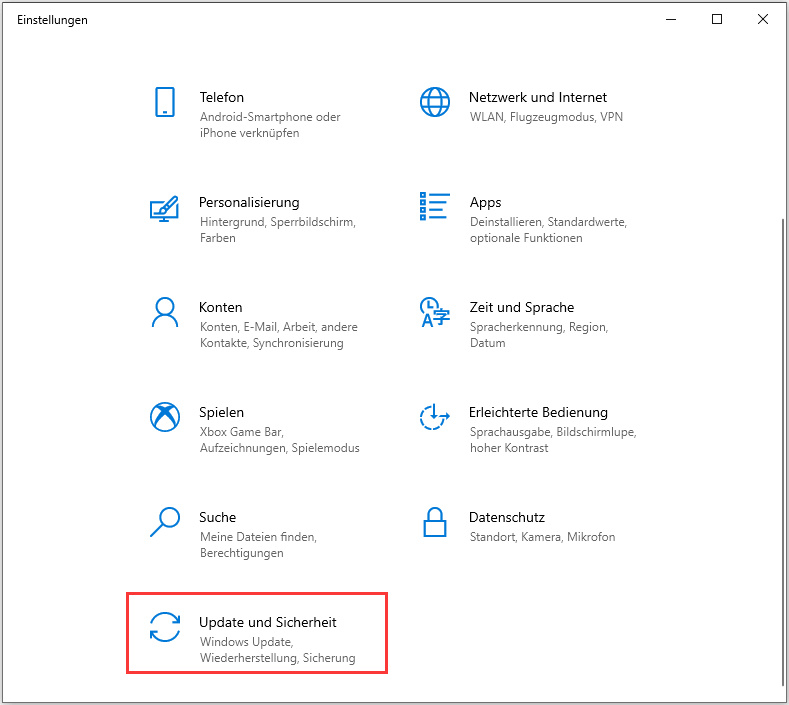Click the Datenschutz padlock icon
The image size is (789, 705).
pyautogui.click(x=434, y=522)
